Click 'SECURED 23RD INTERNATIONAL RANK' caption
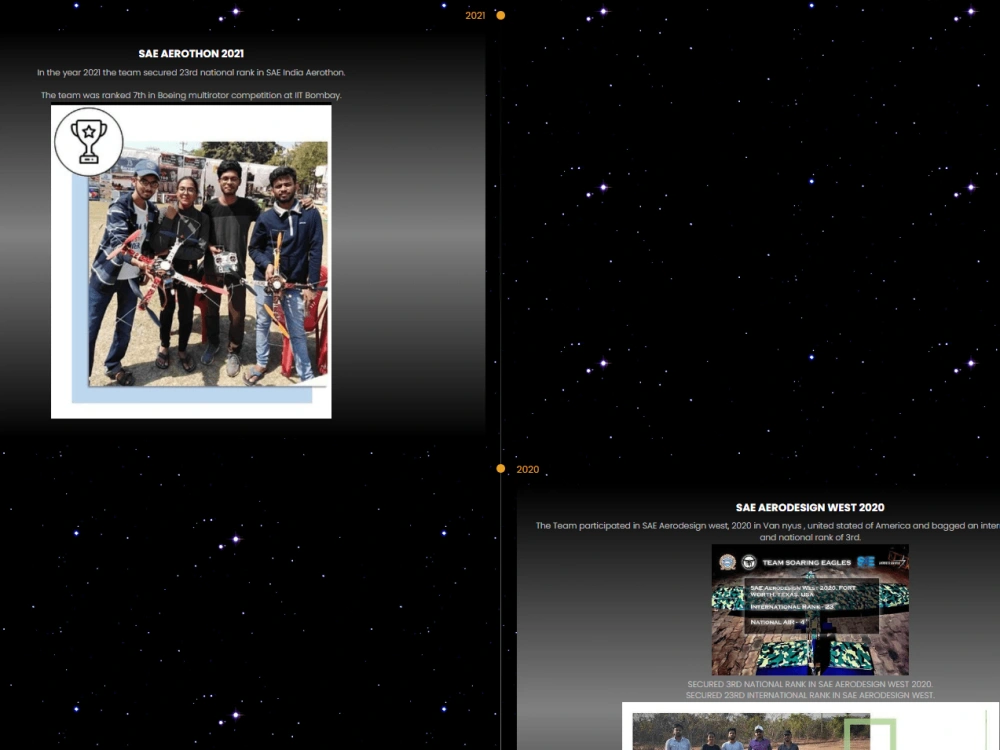 pyautogui.click(x=810, y=695)
